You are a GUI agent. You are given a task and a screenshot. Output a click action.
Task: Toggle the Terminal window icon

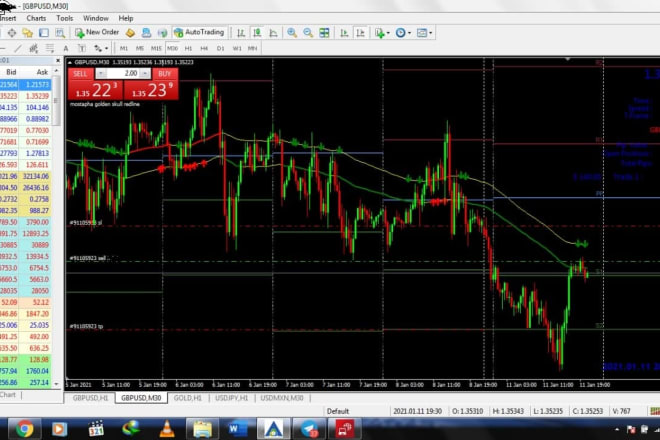coord(44,32)
